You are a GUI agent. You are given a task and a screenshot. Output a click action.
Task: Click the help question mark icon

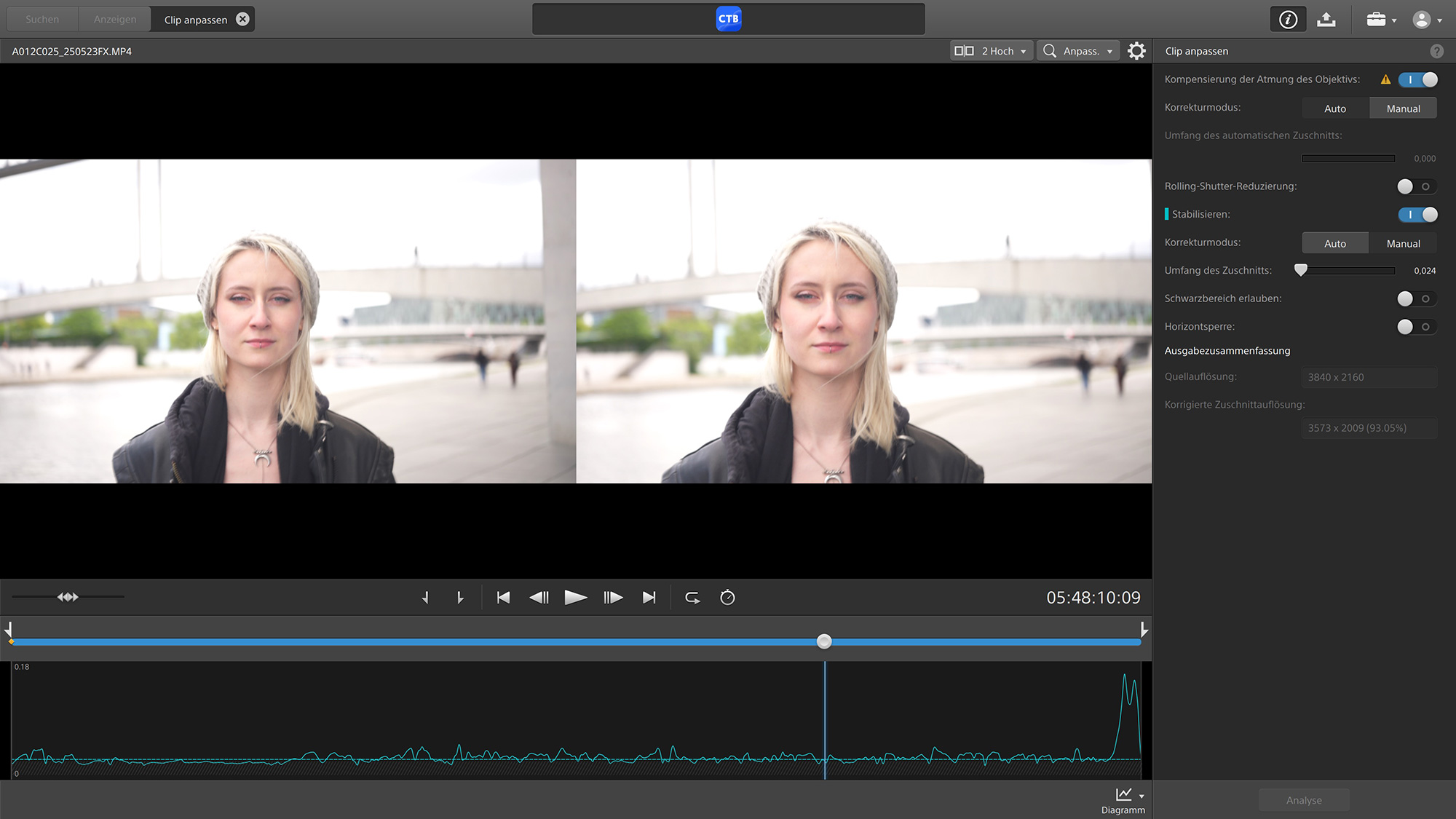pos(1436,51)
